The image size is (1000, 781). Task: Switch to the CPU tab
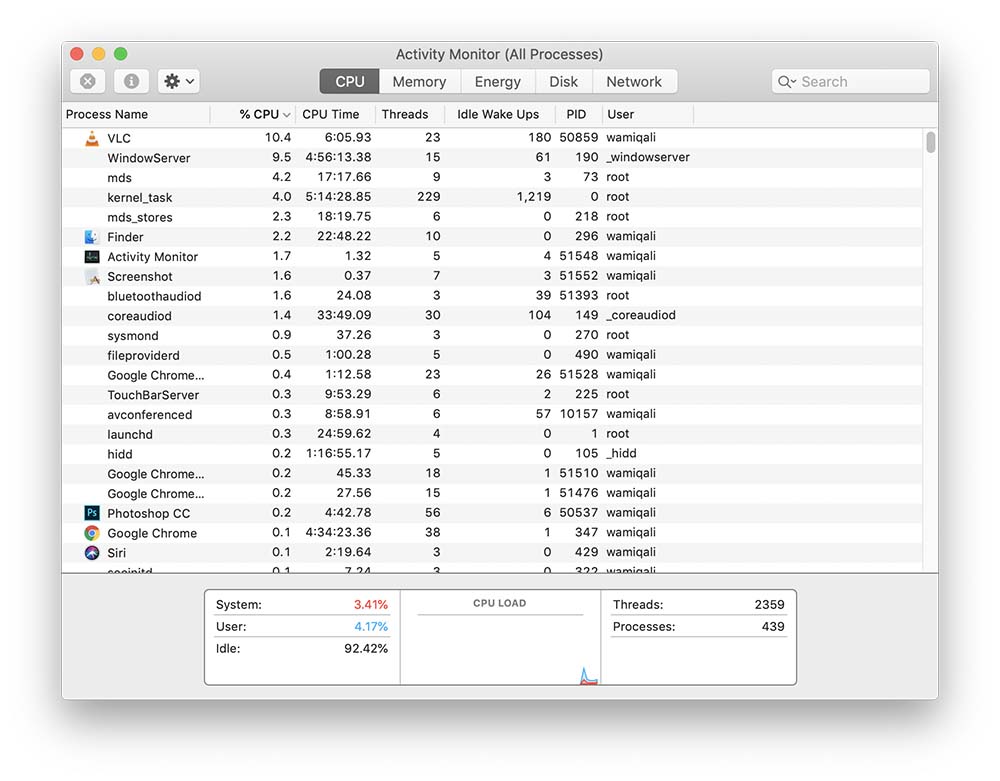(x=349, y=82)
